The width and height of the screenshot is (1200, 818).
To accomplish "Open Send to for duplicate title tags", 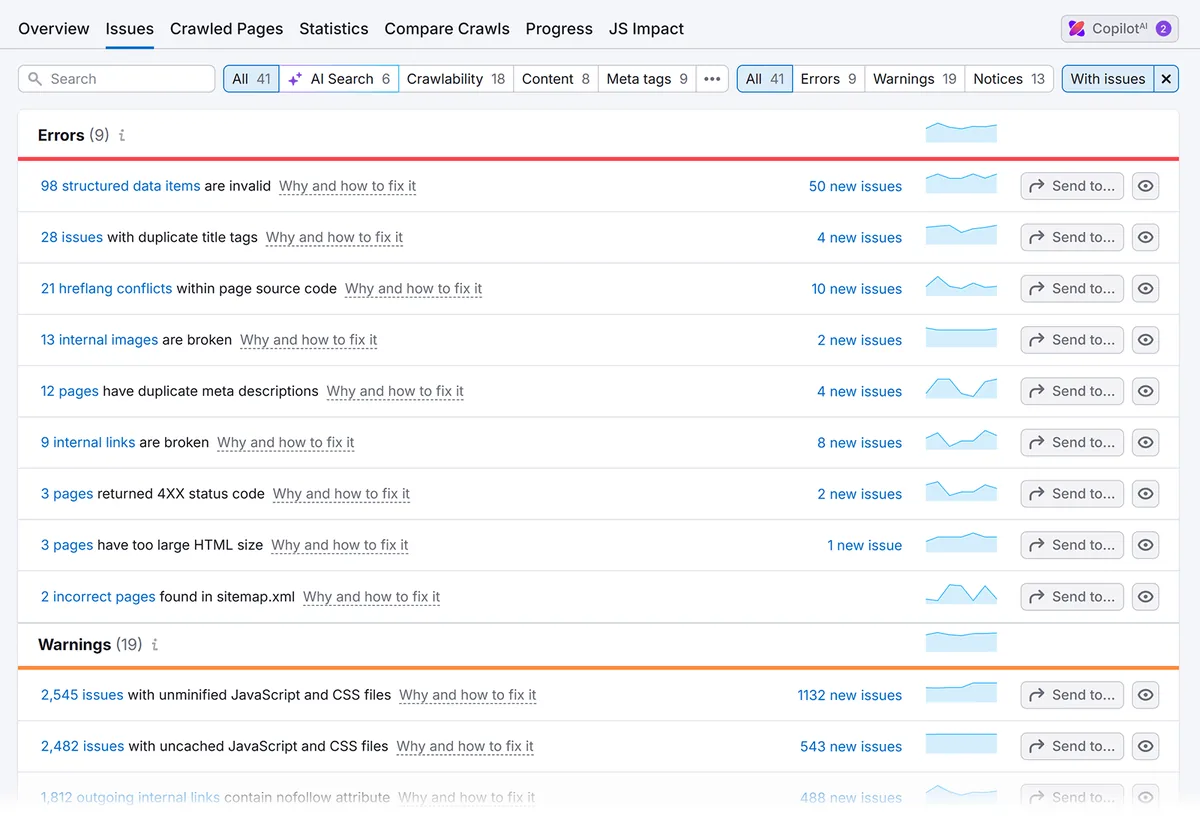I will click(x=1072, y=237).
